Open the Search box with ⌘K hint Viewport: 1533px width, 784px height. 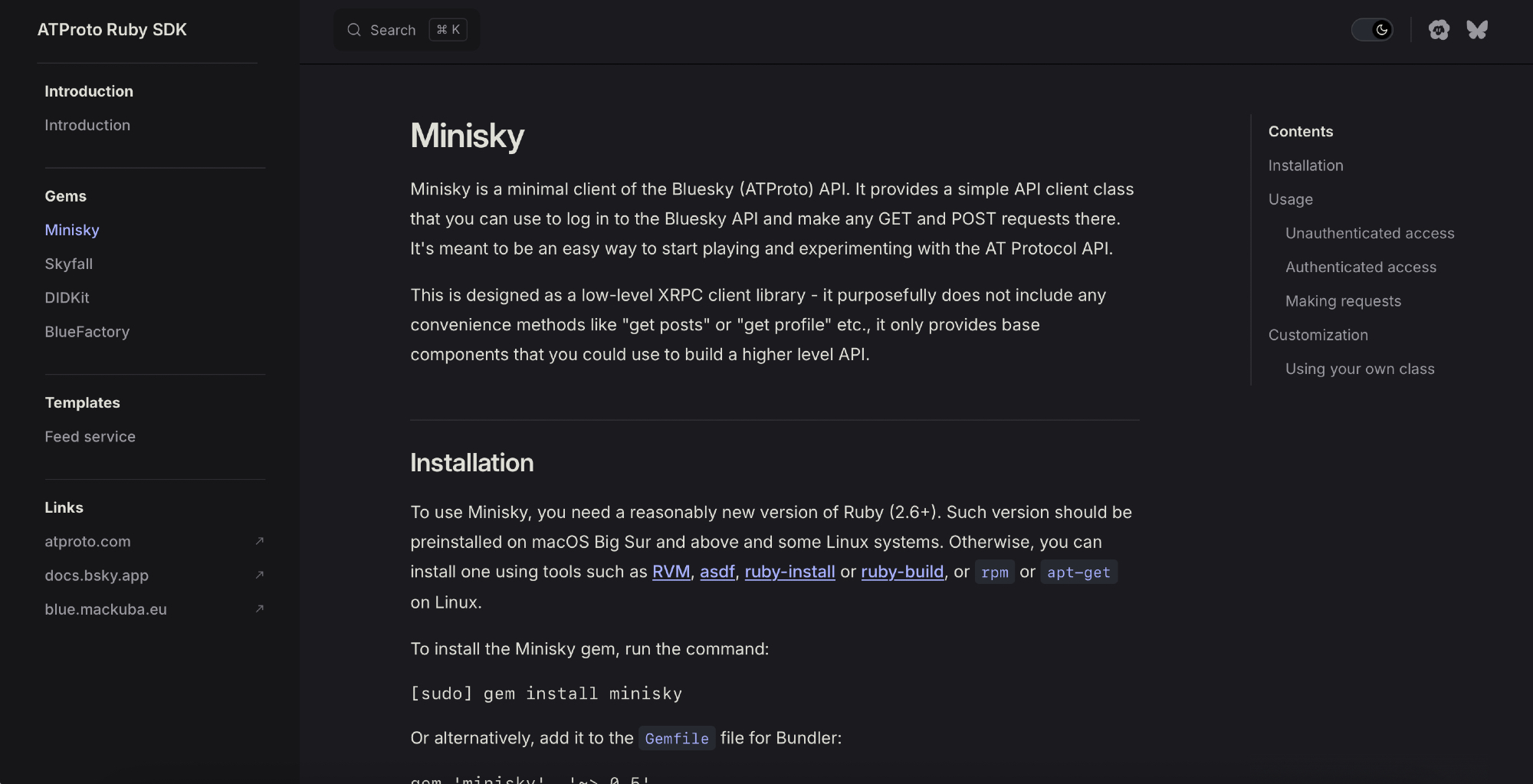coord(406,30)
